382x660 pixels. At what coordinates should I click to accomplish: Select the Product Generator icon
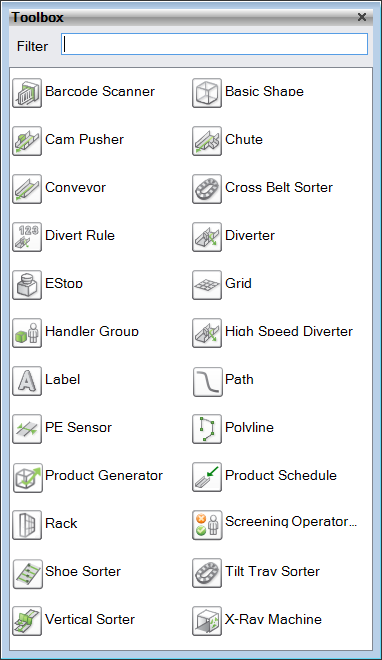(27, 476)
